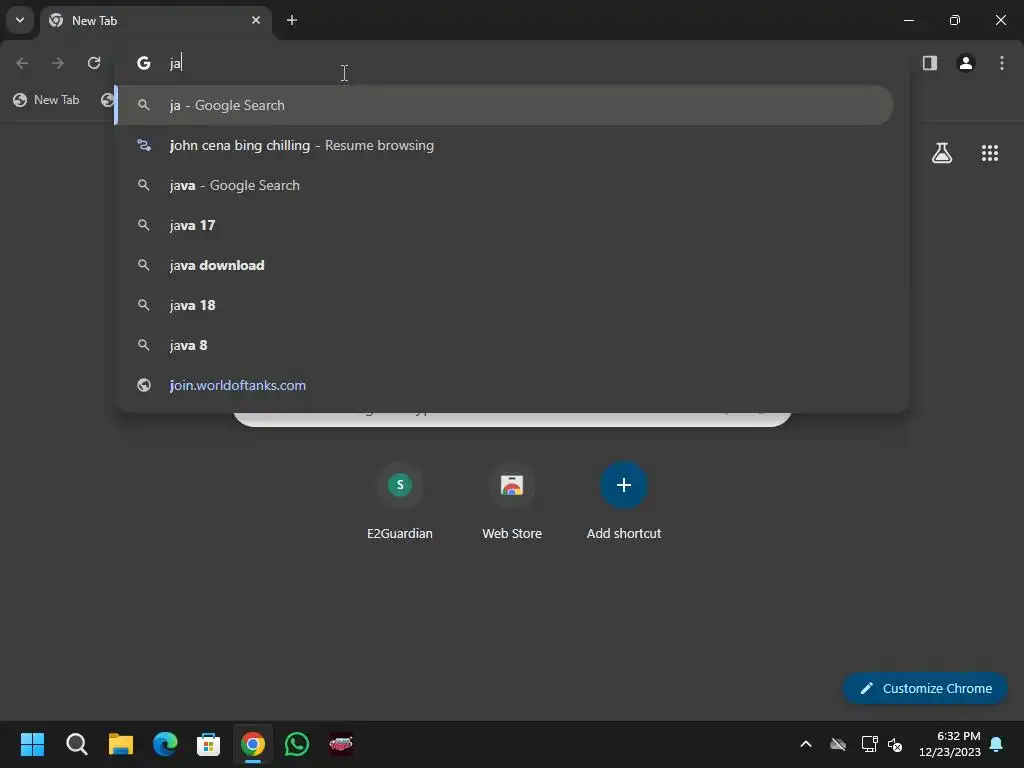Select 'ja - Google Search' suggestion
The height and width of the screenshot is (768, 1024).
click(504, 105)
